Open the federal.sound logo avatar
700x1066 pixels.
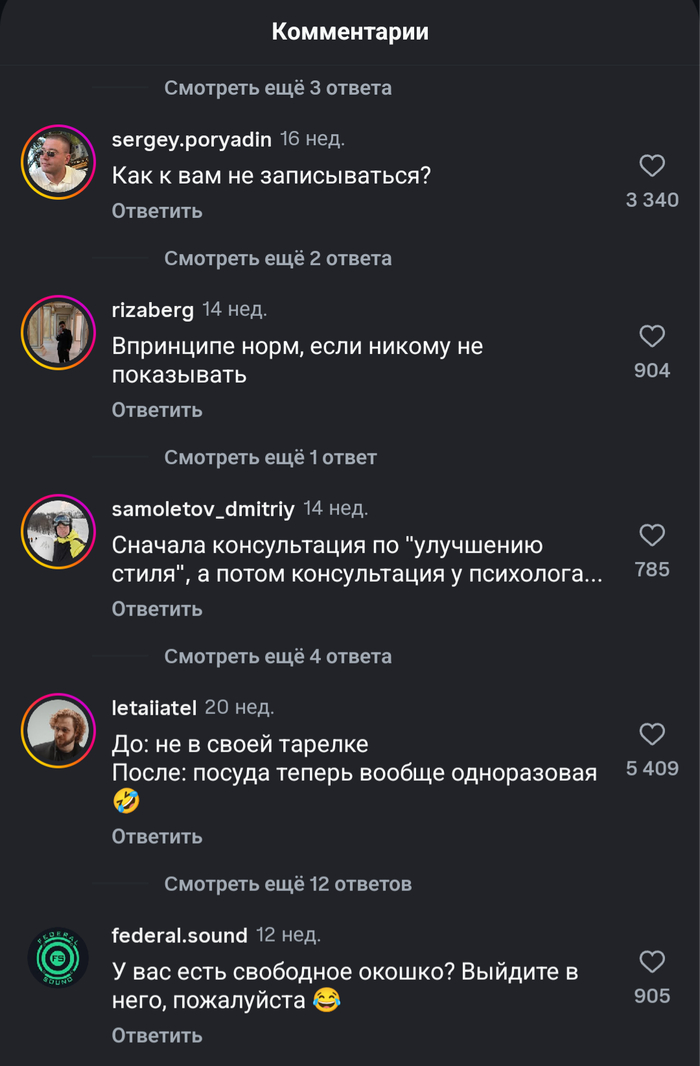point(57,958)
